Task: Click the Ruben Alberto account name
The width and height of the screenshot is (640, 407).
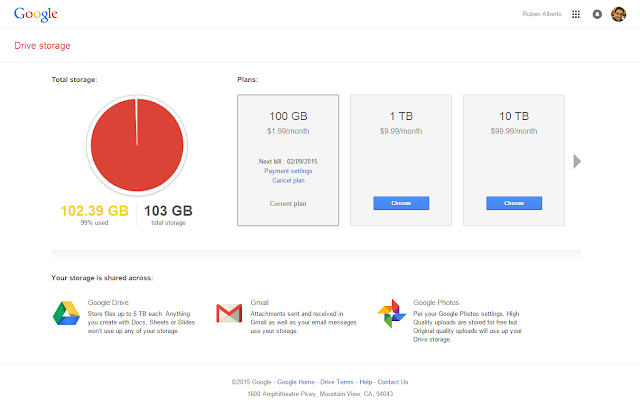Action: click(542, 14)
